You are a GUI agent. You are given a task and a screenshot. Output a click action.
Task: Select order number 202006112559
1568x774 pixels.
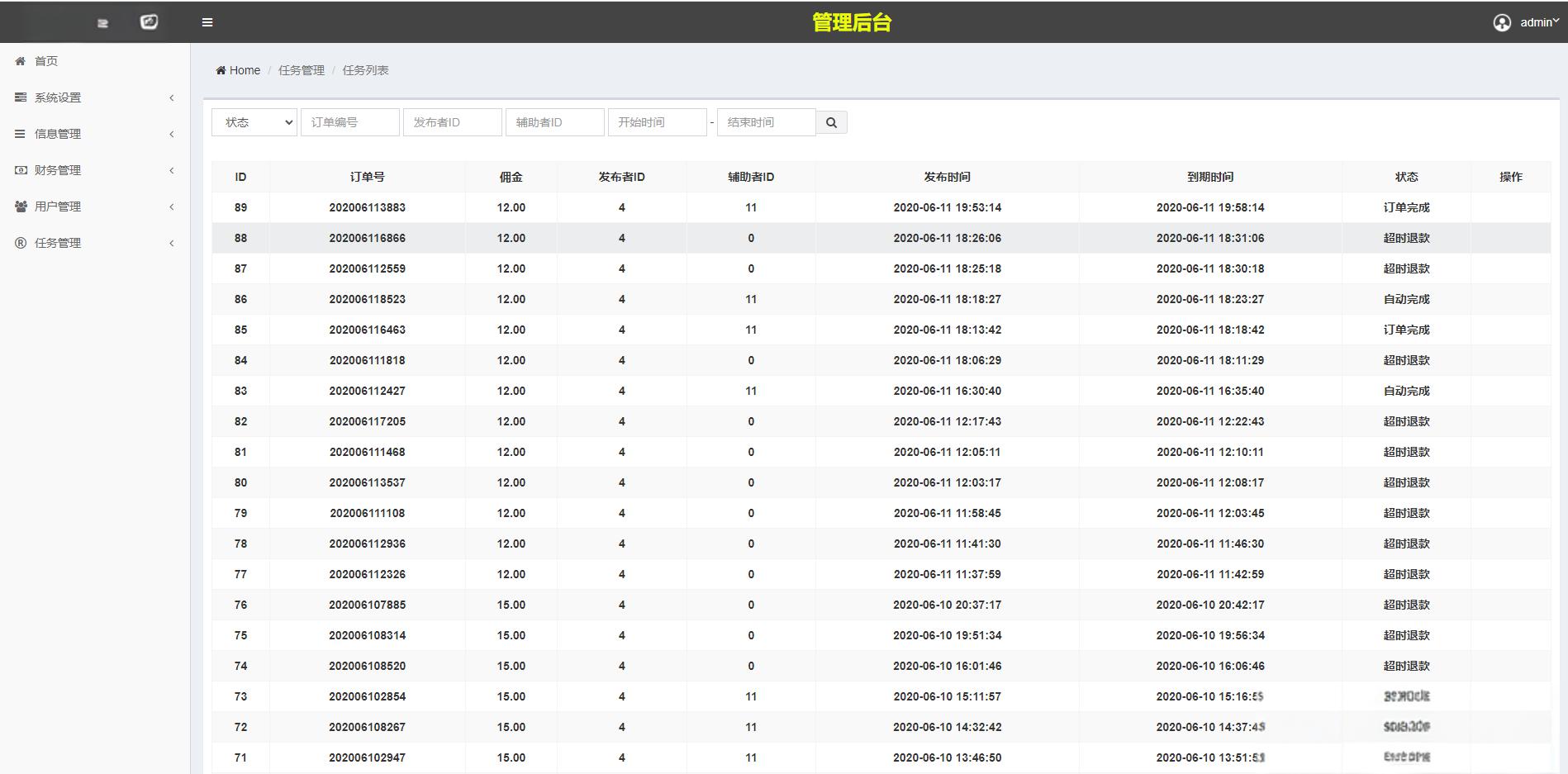(368, 268)
